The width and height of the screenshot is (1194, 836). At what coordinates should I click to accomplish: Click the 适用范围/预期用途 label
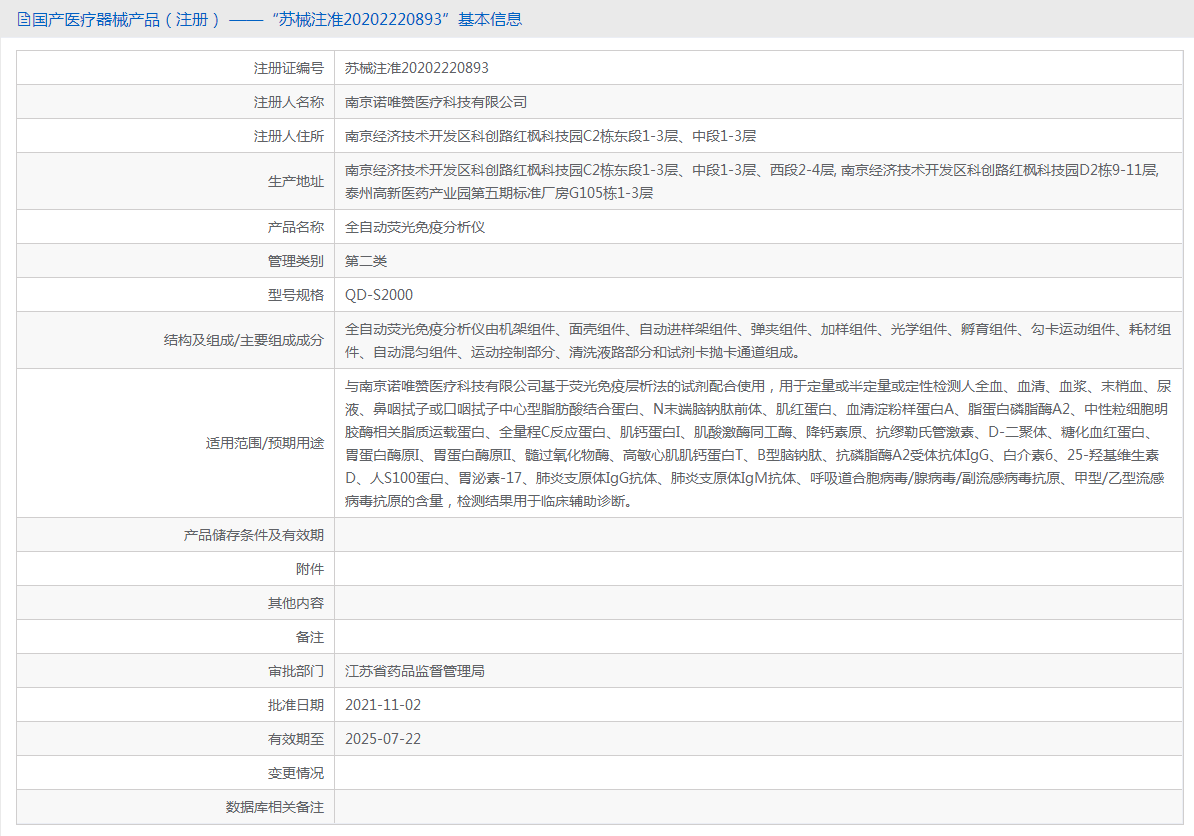tap(264, 443)
